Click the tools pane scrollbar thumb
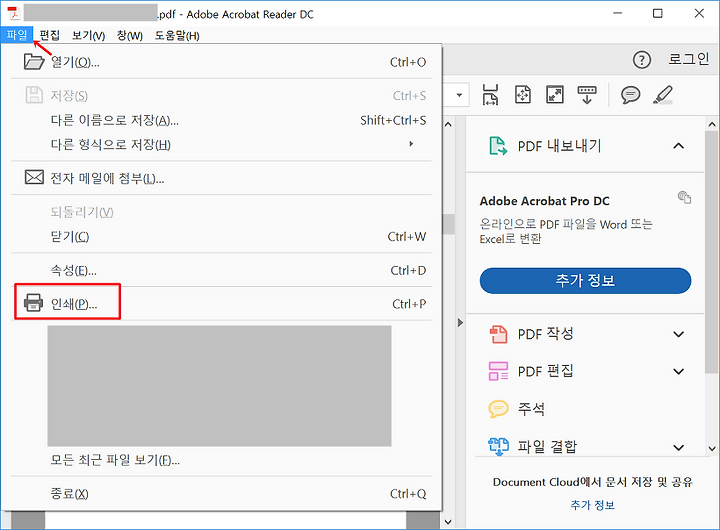The width and height of the screenshot is (720, 530). point(712,252)
